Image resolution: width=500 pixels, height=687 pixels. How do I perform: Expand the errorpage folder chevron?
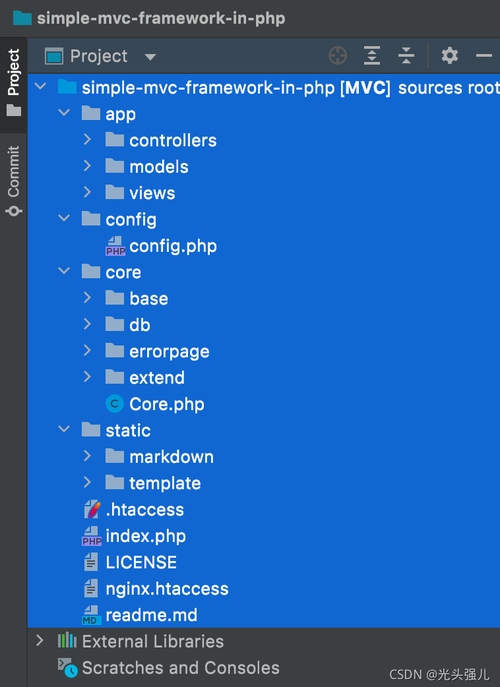coord(87,350)
